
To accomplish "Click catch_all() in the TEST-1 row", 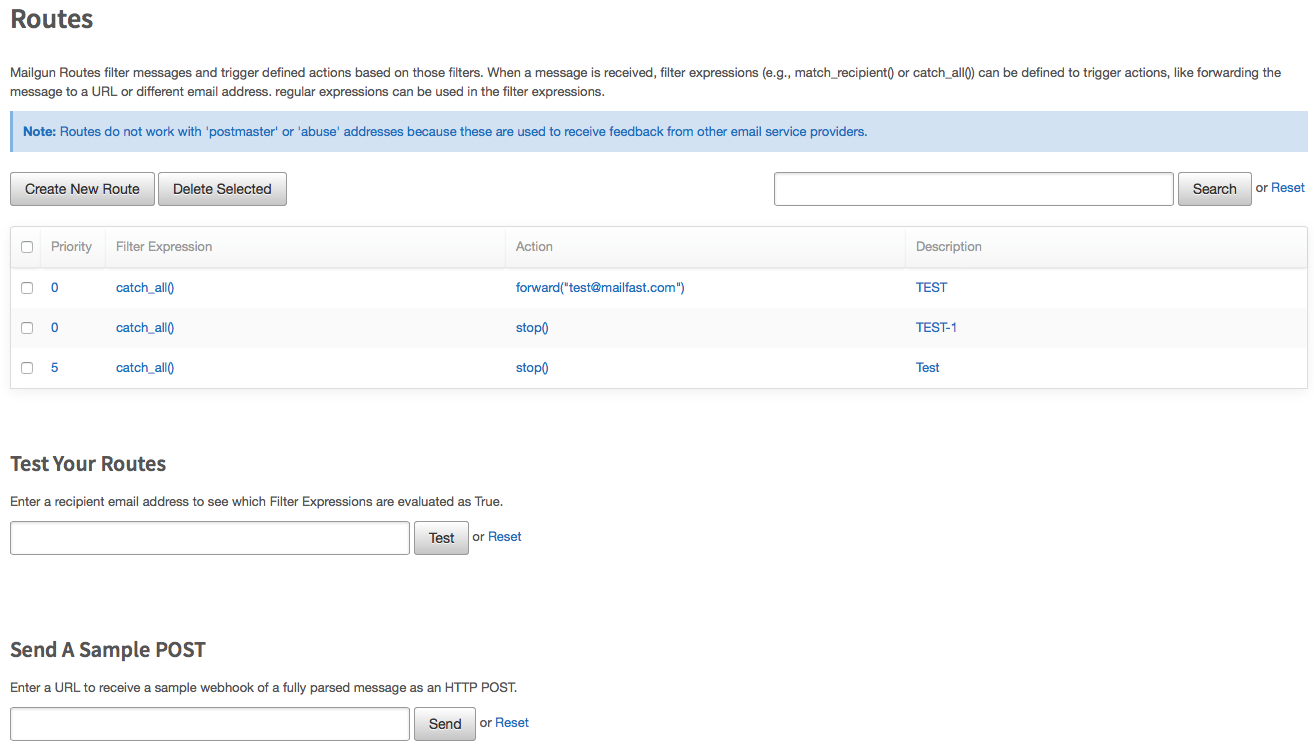I will click(x=145, y=328).
